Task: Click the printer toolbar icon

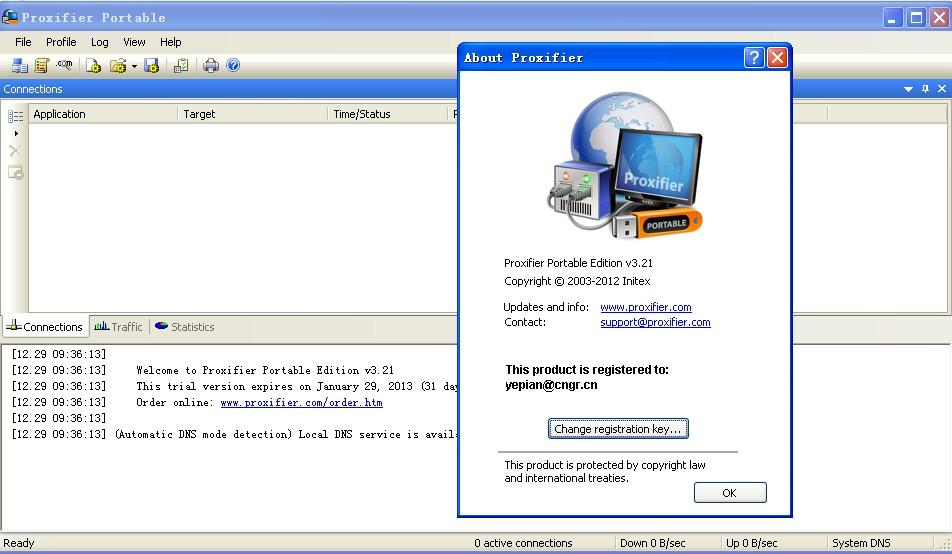Action: pyautogui.click(x=211, y=66)
